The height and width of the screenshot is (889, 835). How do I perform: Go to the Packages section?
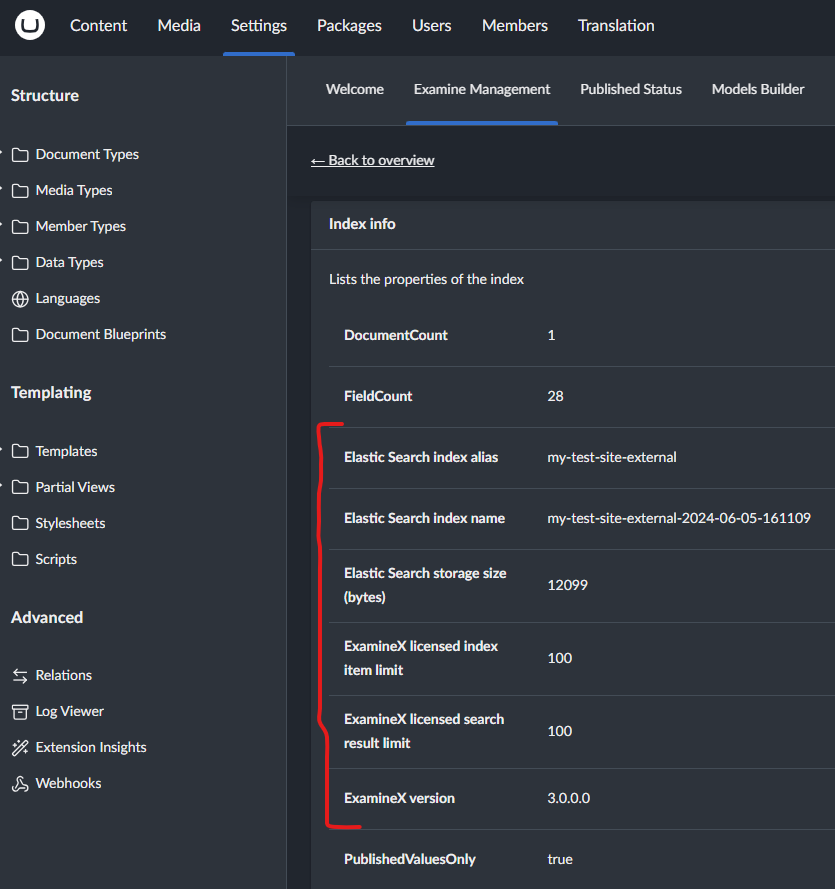(x=349, y=26)
